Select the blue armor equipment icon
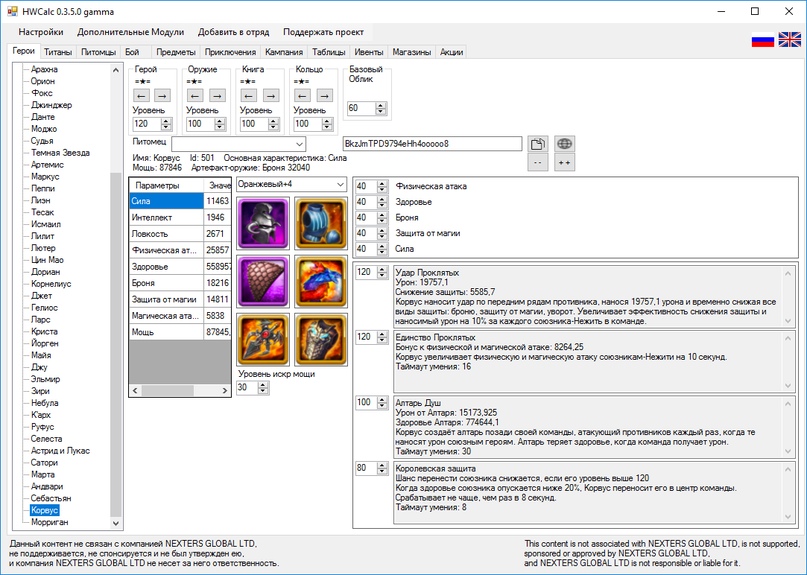Image resolution: width=807 pixels, height=575 pixels. pyautogui.click(x=321, y=222)
